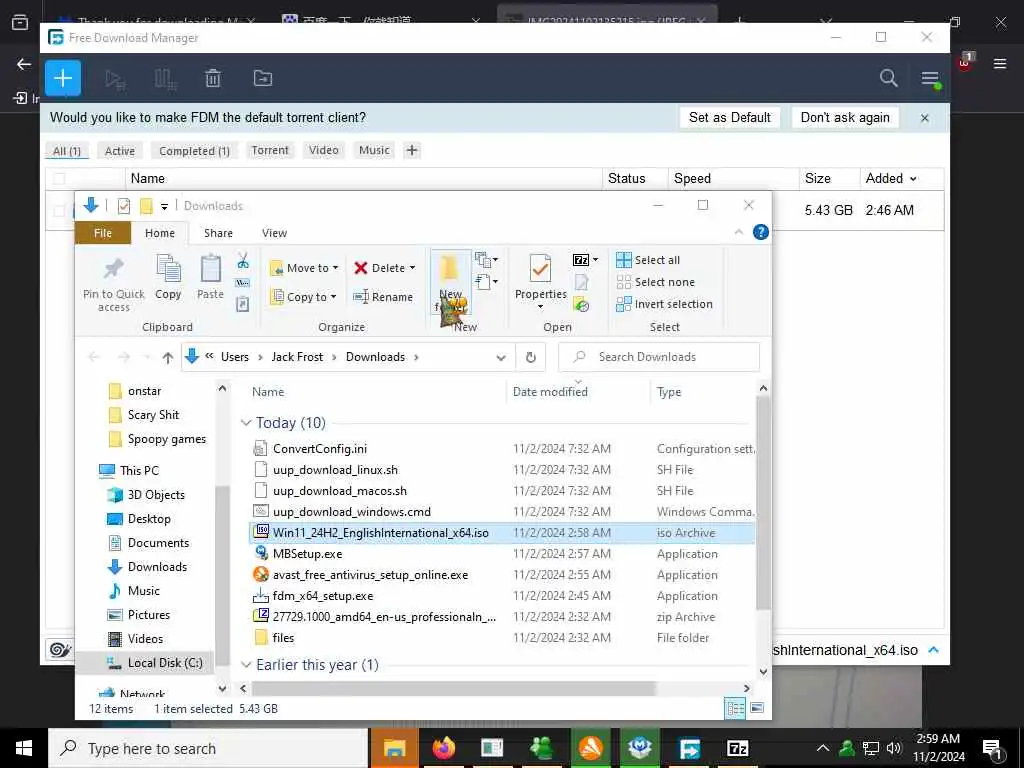Open the address bar history dropdown
Screen dimensions: 1024x768
501,357
